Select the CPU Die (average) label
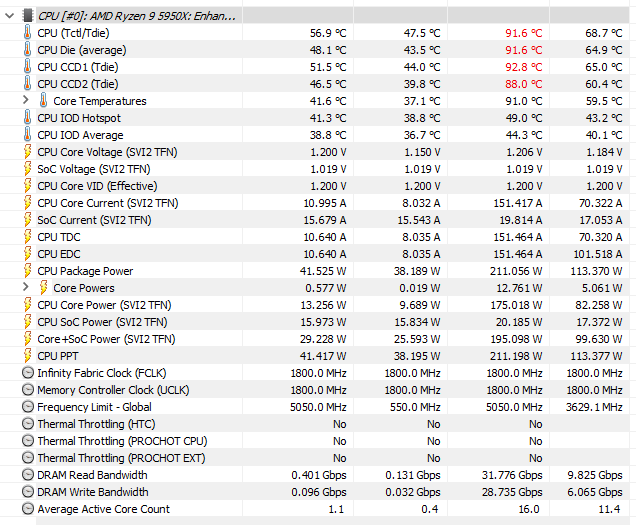 tap(82, 50)
